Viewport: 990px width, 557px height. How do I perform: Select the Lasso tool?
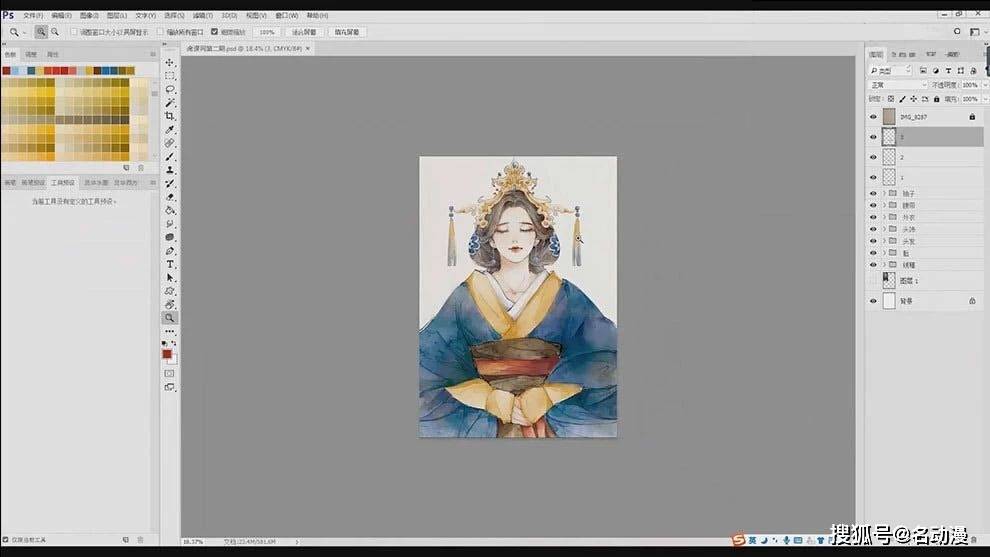point(170,89)
